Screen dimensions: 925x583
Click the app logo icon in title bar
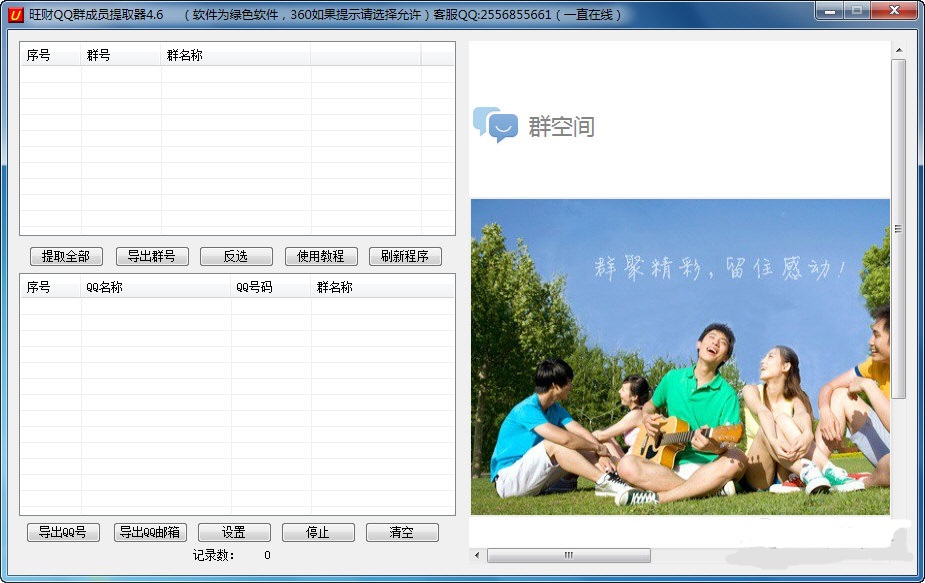(15, 14)
